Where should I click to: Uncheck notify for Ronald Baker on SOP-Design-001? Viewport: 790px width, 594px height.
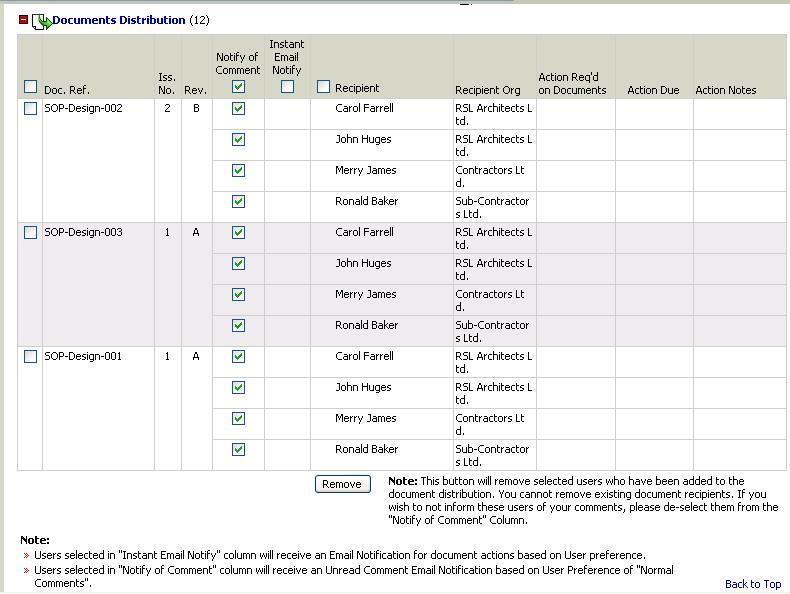coord(239,449)
